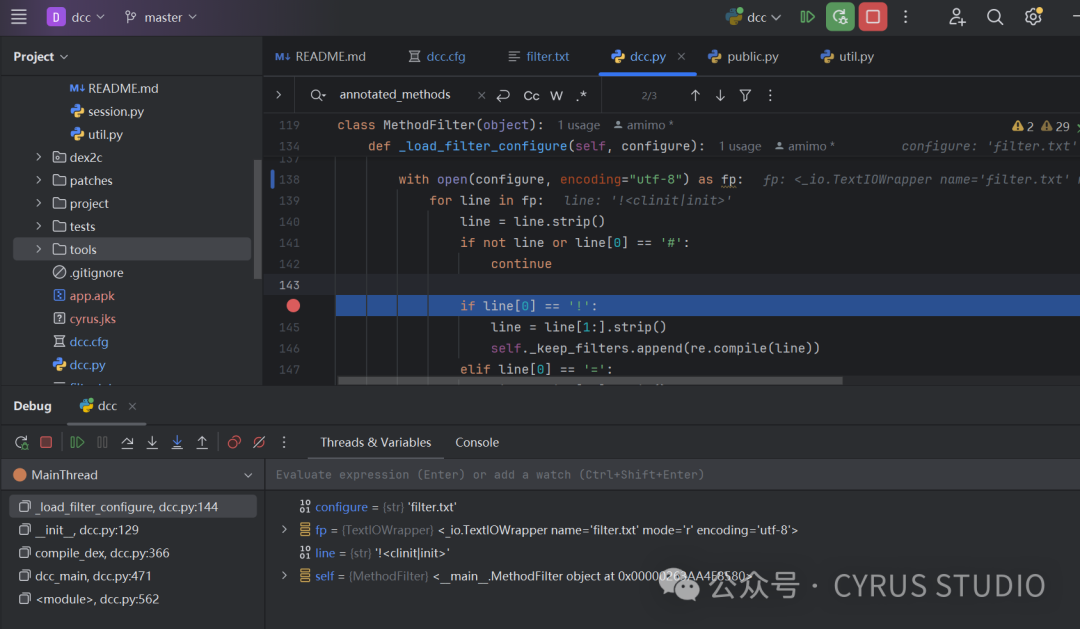The width and height of the screenshot is (1080, 629).
Task: Open more actions in top toolbar
Action: pos(906,17)
